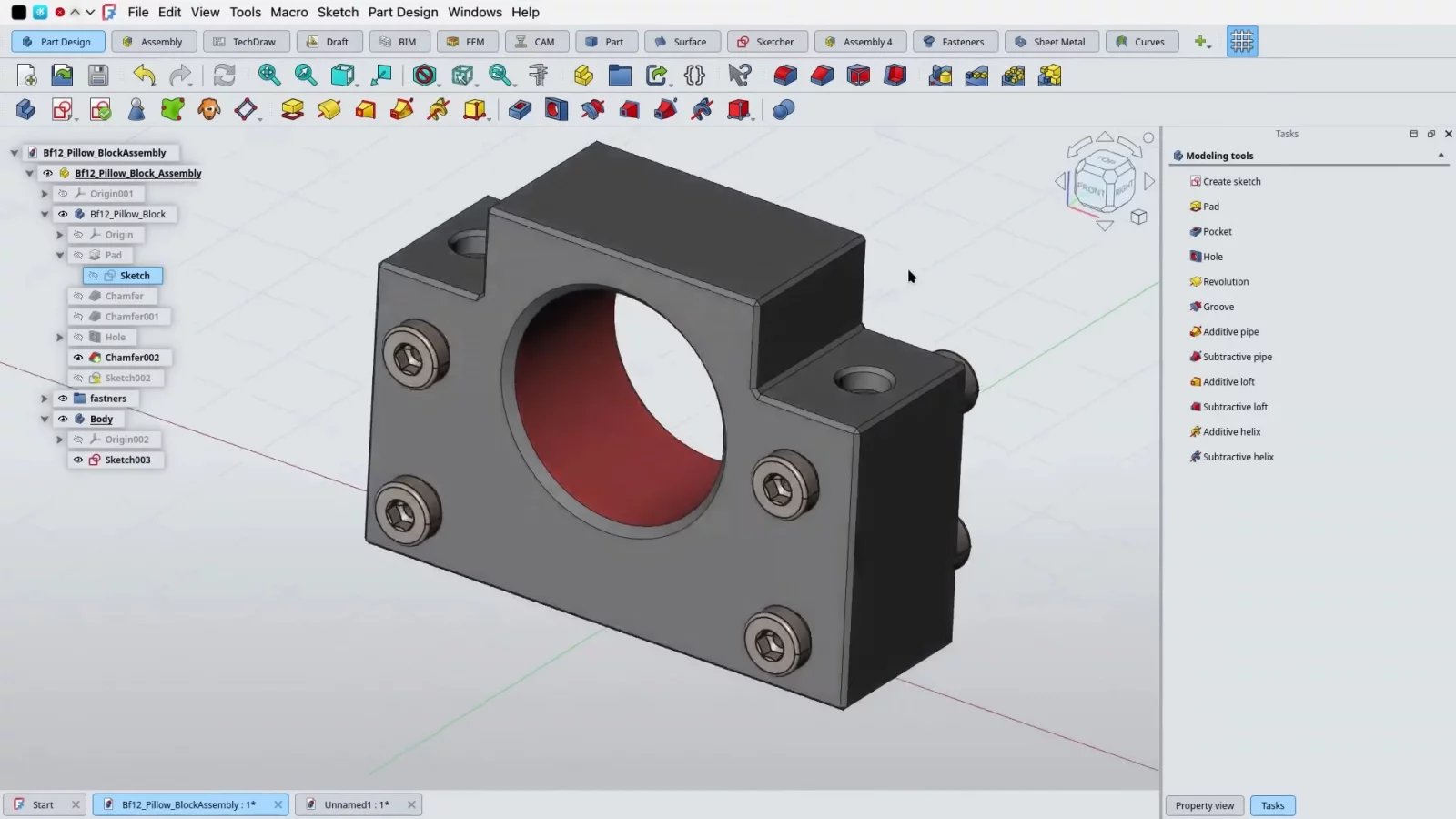Click Subtractive pipe in the Tasks panel
This screenshot has width=1456, height=819.
[1238, 357]
